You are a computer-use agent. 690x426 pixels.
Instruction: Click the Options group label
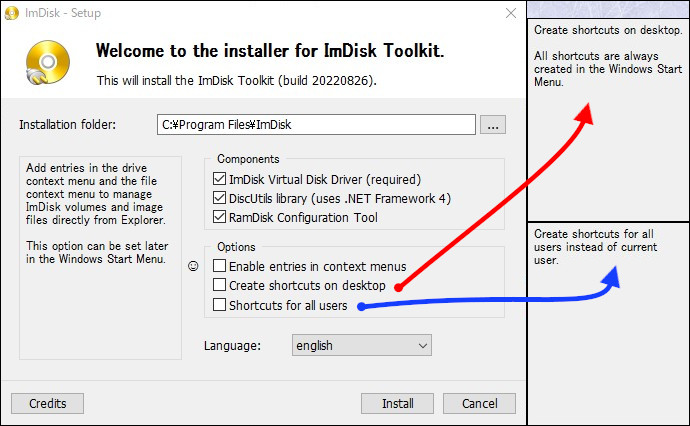tap(236, 247)
